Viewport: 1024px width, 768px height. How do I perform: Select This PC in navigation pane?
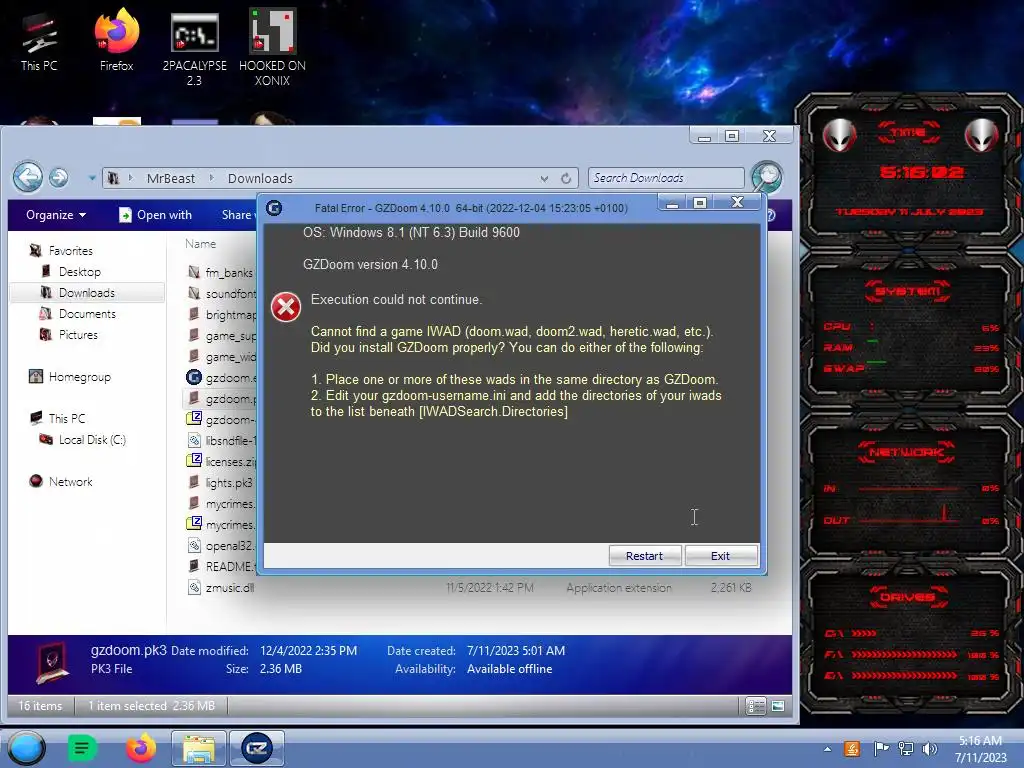(66, 419)
